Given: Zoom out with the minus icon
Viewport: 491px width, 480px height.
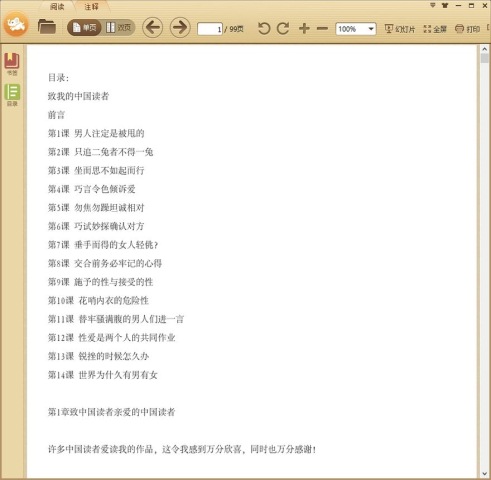Looking at the screenshot, I should [x=322, y=29].
